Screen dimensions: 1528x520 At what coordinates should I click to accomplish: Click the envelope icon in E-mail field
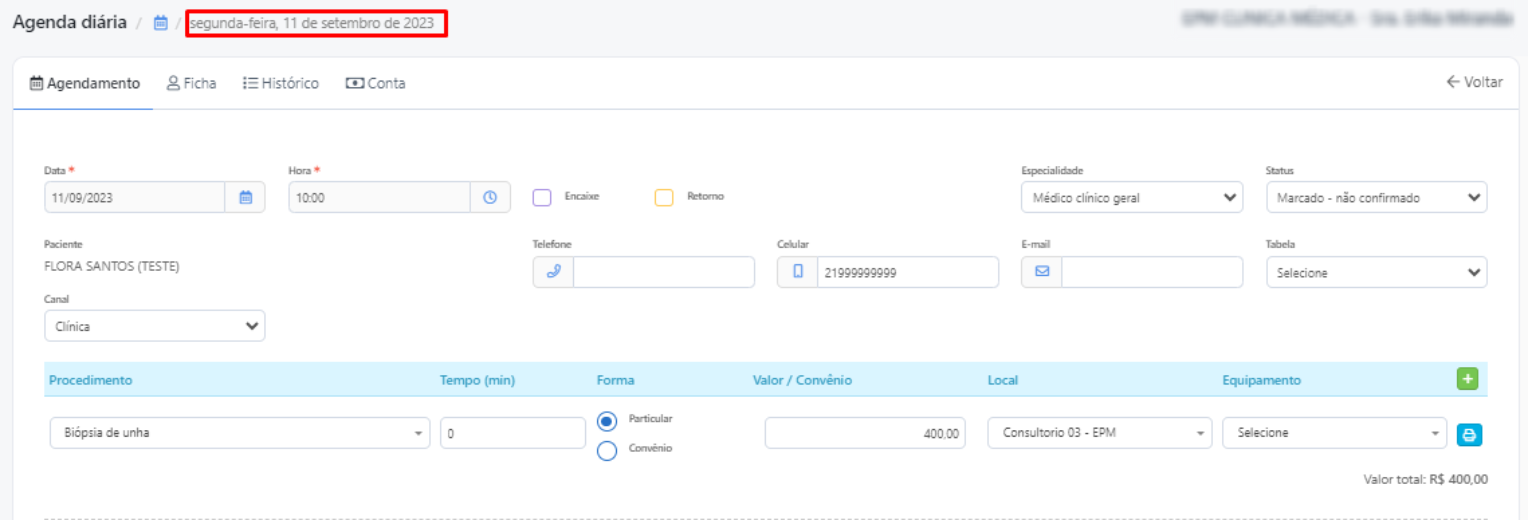point(1041,272)
